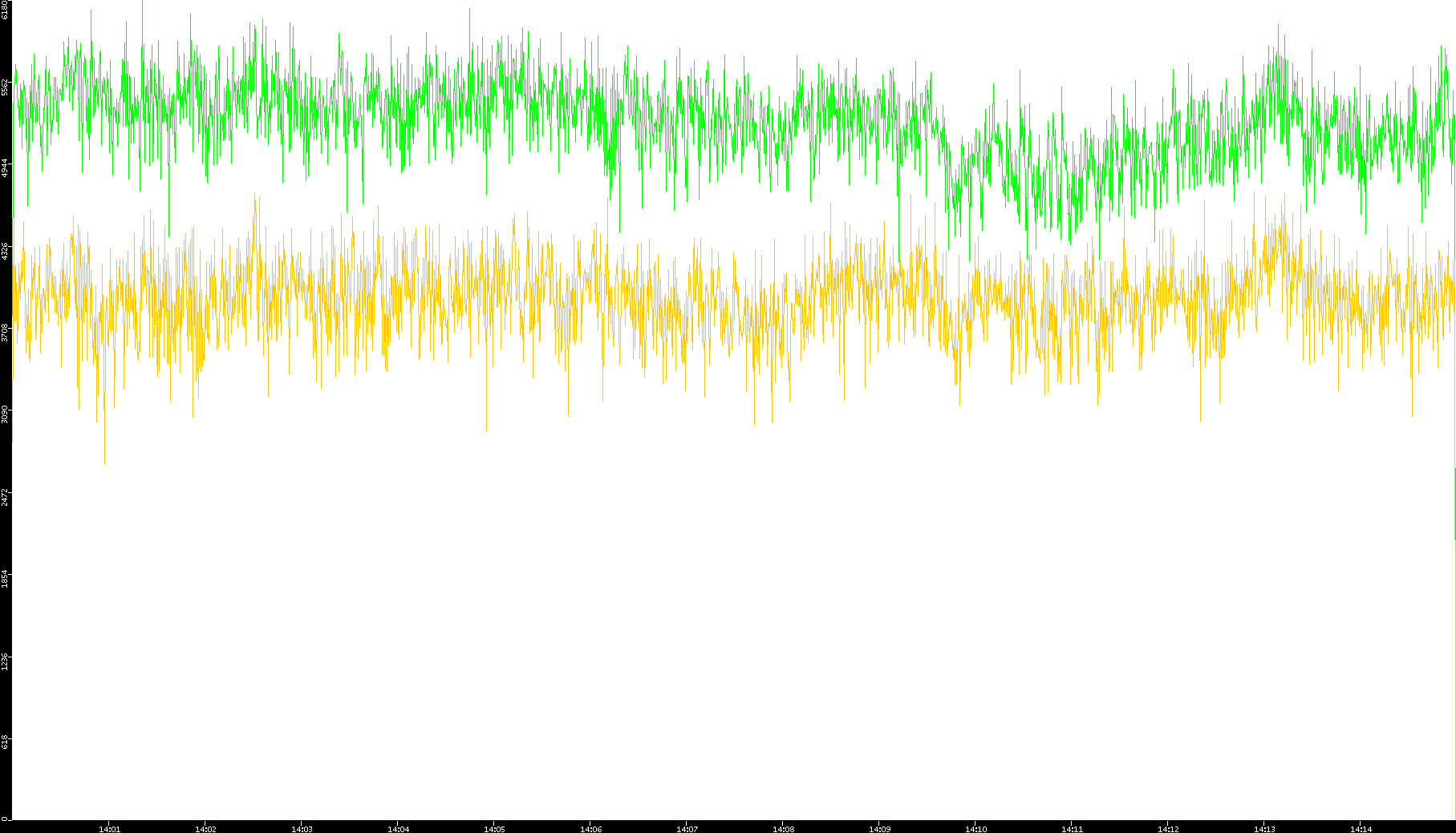
Task: Select the 14:04 time tick label
Action: click(x=398, y=829)
